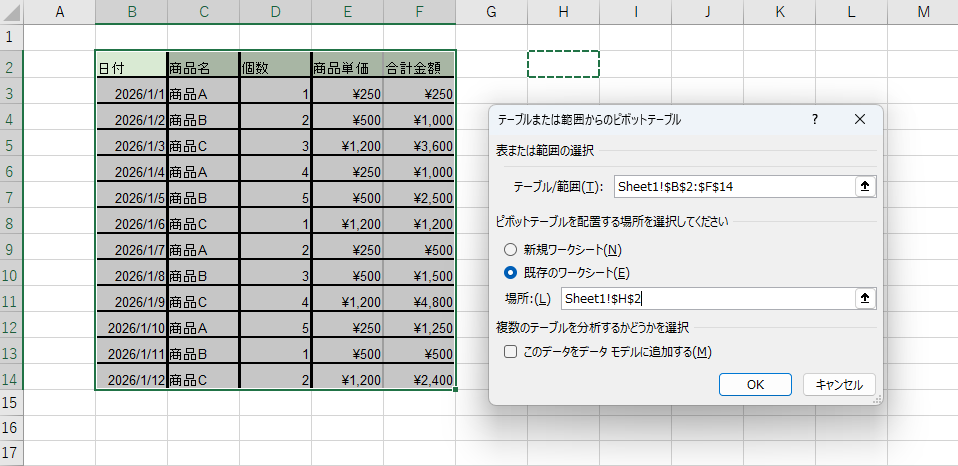This screenshot has width=958, height=466.
Task: Click the 商品名 header cell
Action: [203, 68]
